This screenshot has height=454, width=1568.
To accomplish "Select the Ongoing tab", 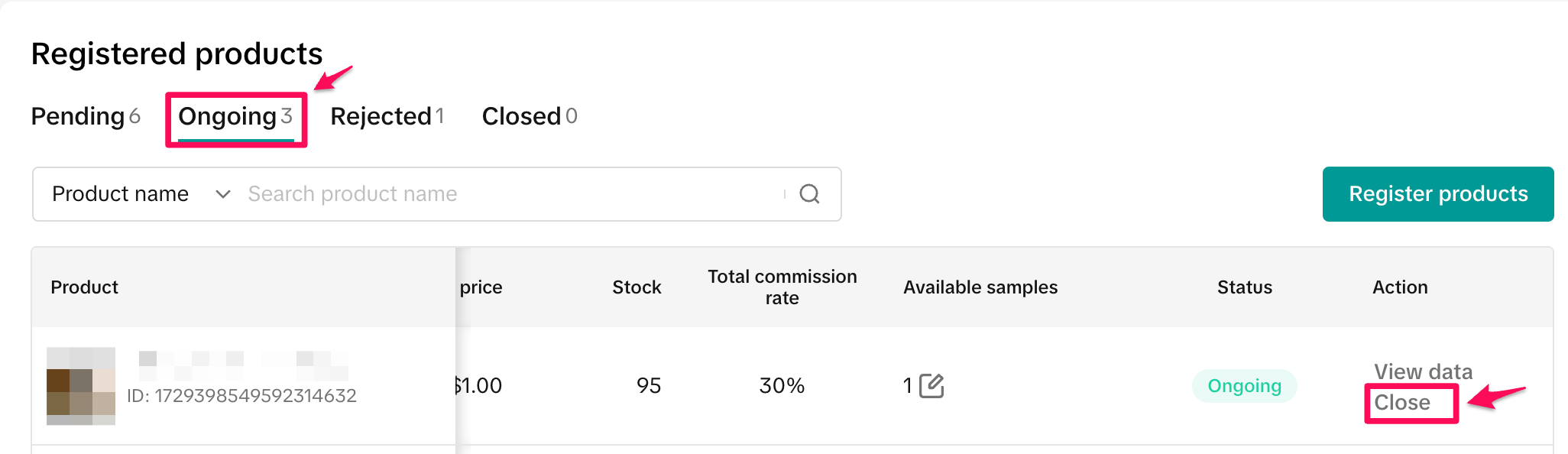I will 235,117.
